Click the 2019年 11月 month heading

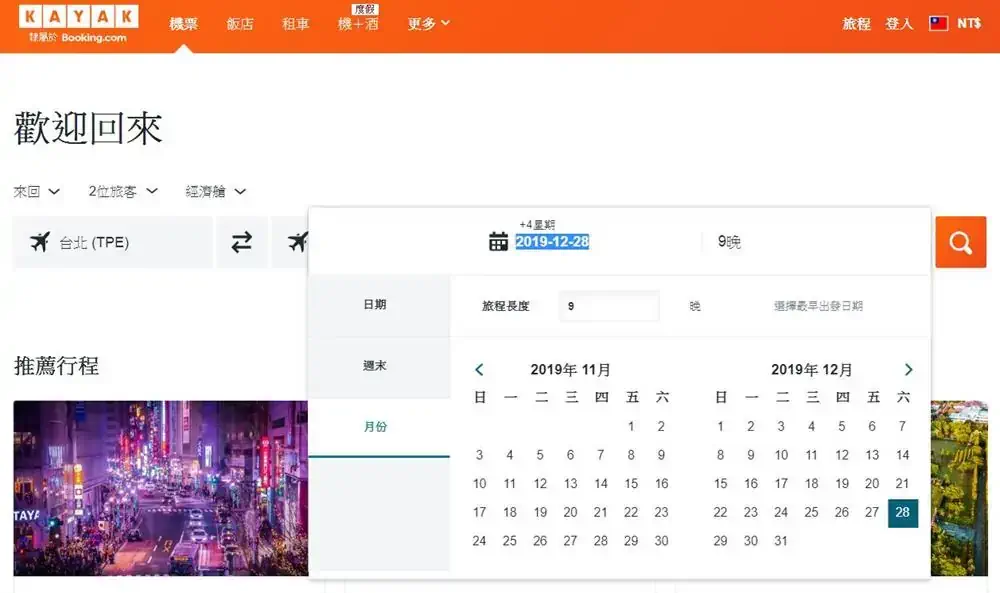coord(570,370)
